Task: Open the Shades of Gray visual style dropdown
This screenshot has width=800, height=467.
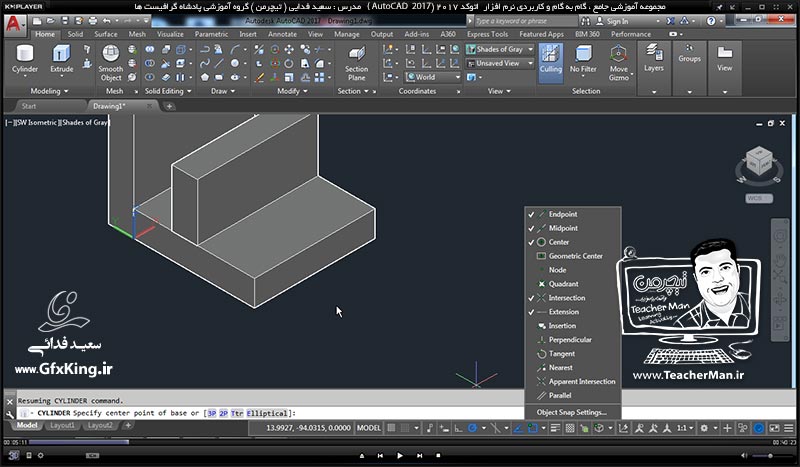Action: (500, 50)
